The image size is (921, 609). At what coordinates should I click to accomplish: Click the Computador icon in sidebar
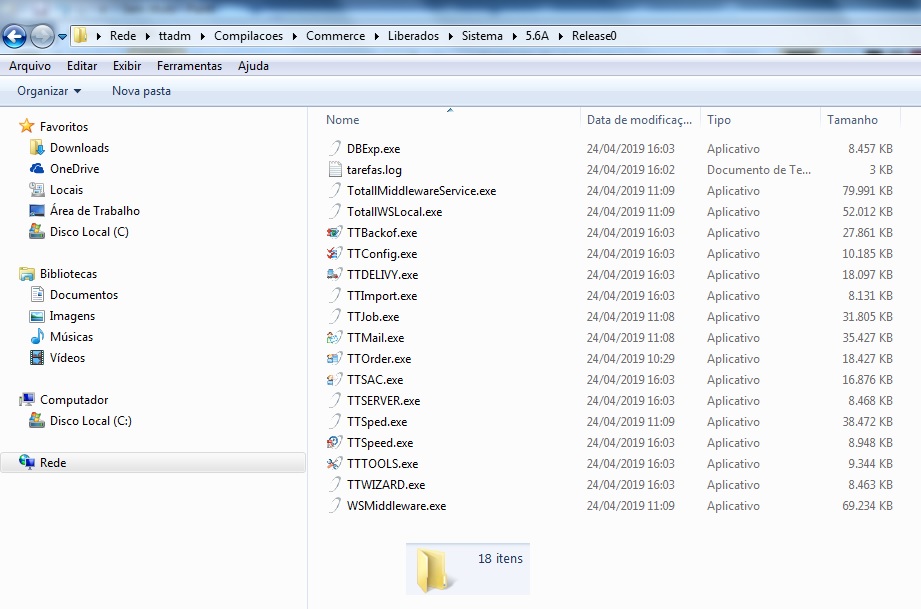click(x=26, y=399)
